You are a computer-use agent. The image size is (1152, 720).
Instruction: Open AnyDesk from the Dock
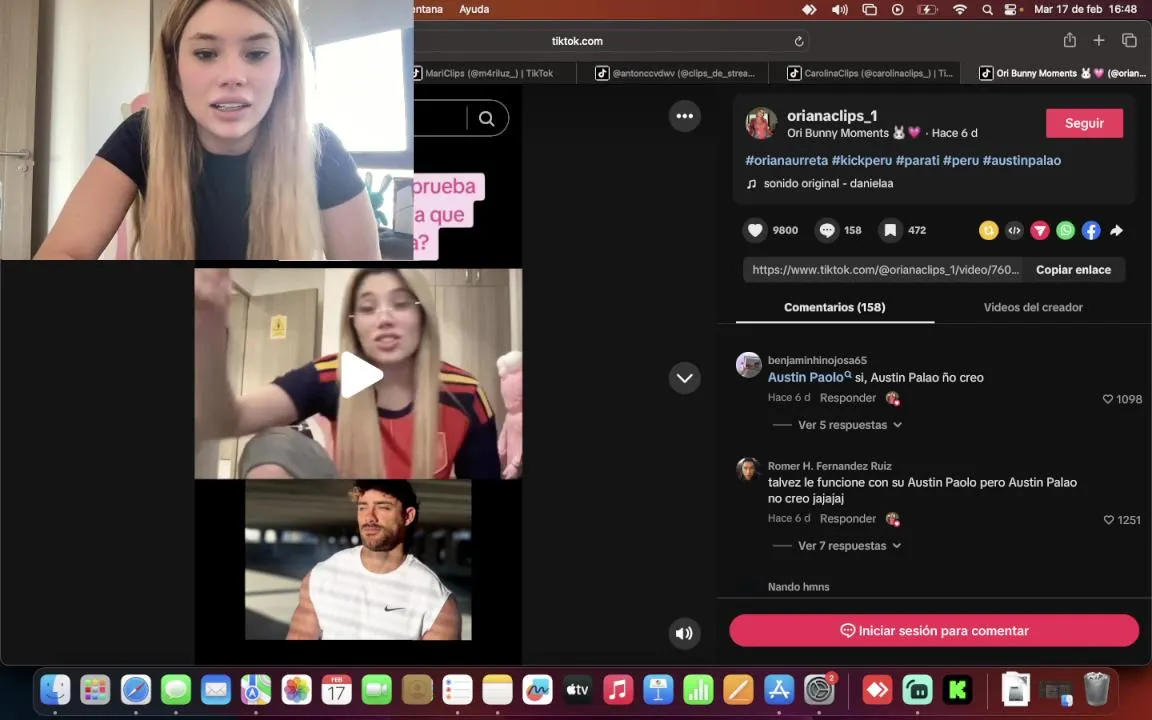tap(876, 689)
